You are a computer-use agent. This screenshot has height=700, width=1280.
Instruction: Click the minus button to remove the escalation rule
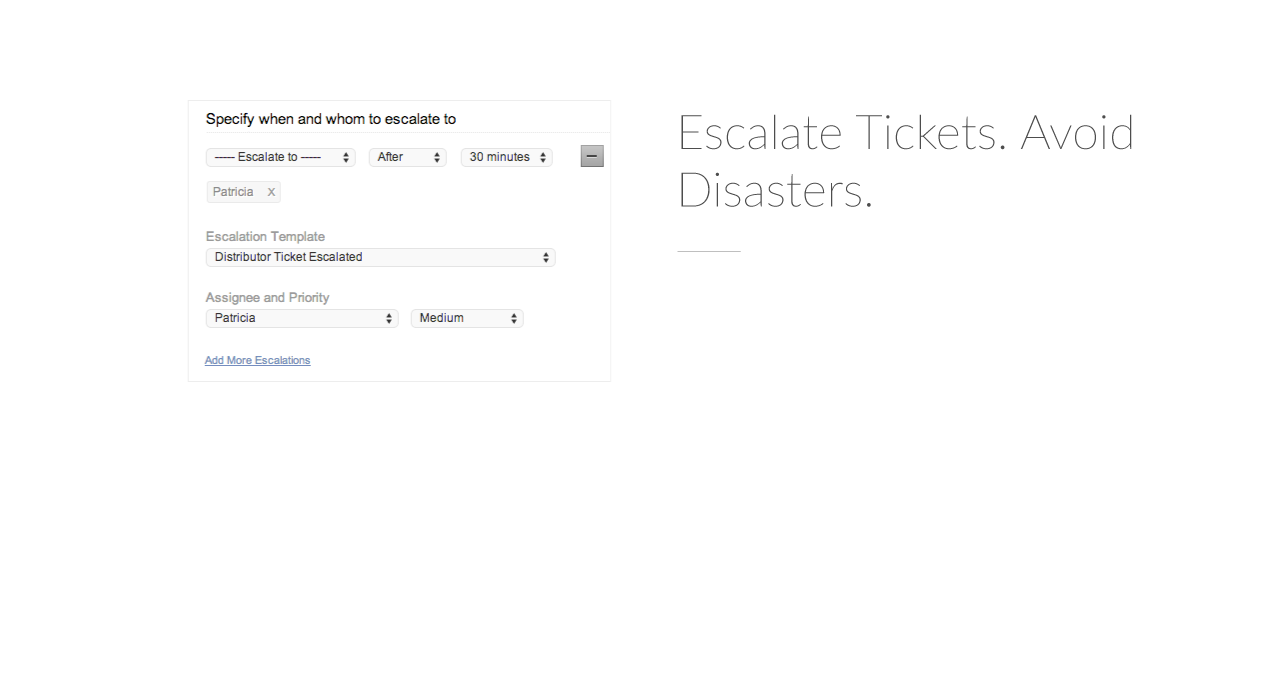click(x=592, y=156)
